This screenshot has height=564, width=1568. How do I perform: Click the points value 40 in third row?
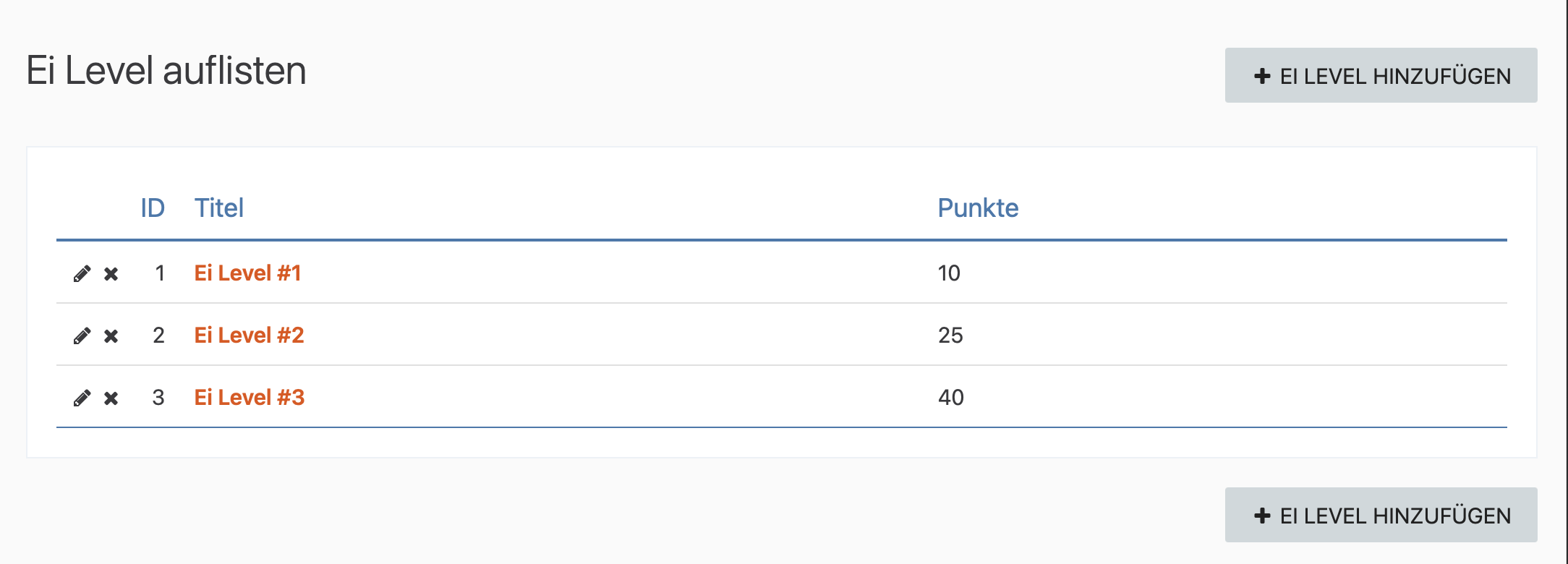point(950,398)
